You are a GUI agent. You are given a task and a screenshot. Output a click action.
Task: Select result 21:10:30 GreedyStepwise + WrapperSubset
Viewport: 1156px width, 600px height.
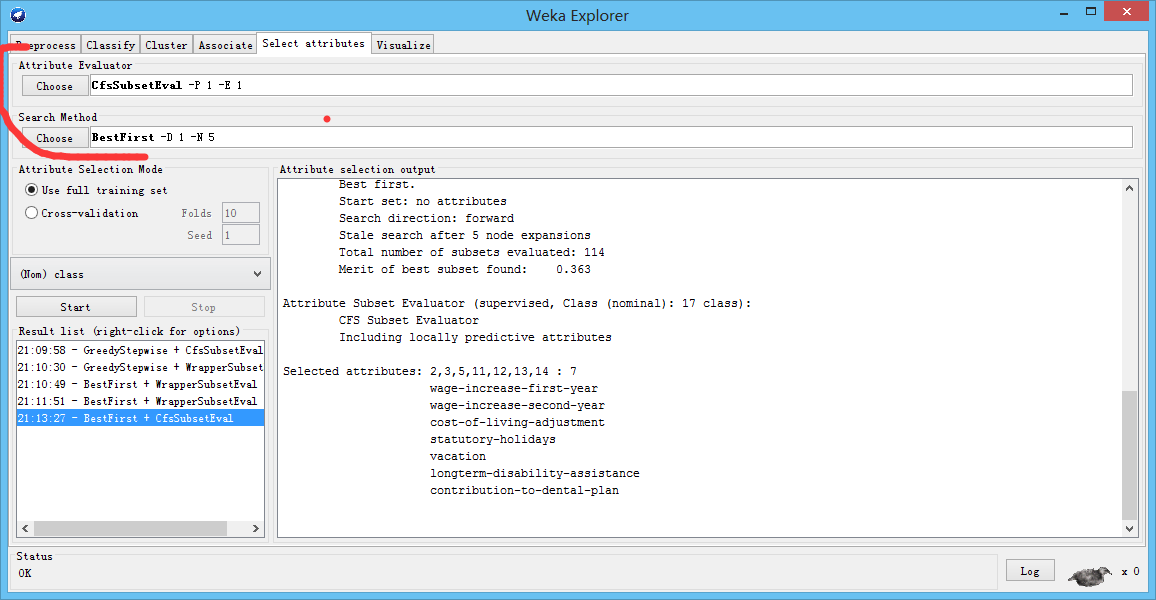(140, 367)
